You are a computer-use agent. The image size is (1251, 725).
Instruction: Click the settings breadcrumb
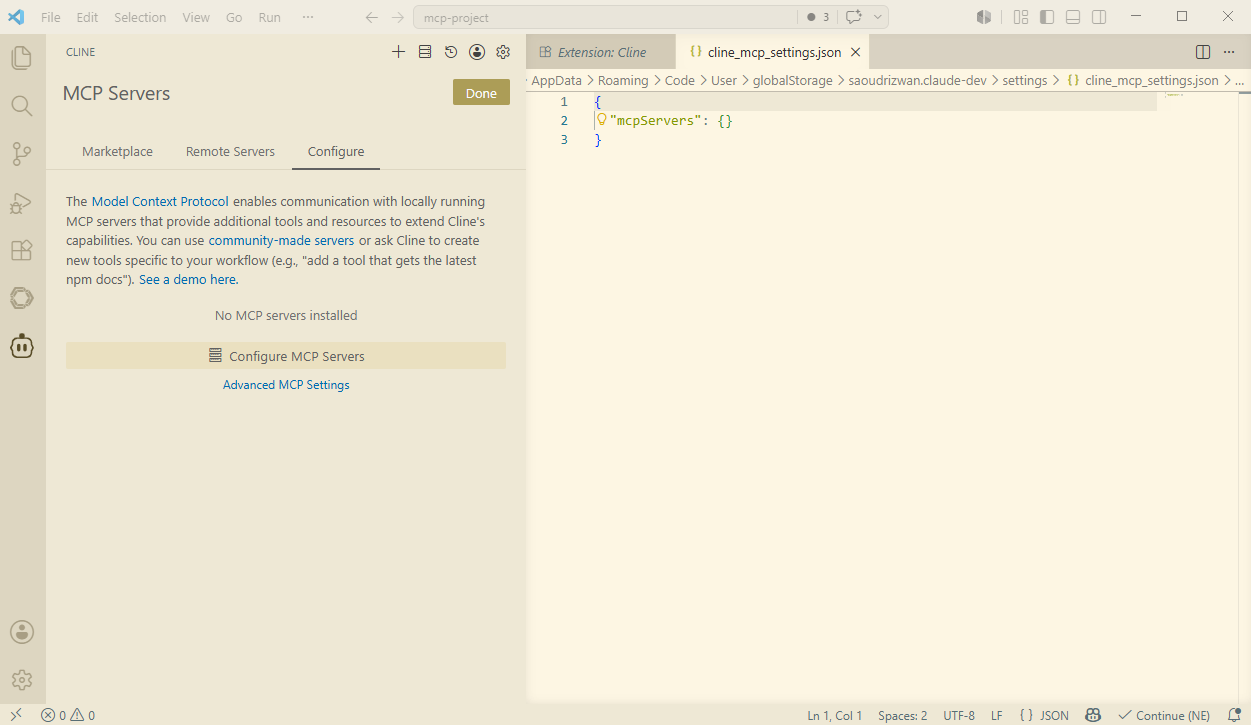[1024, 81]
